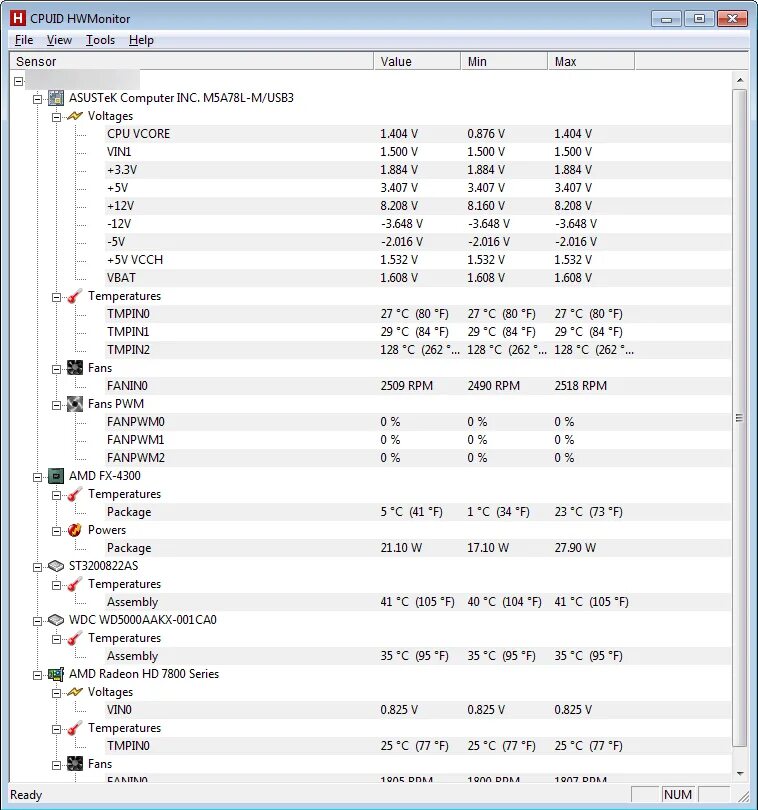
Task: Open the Help menu
Action: tap(141, 40)
